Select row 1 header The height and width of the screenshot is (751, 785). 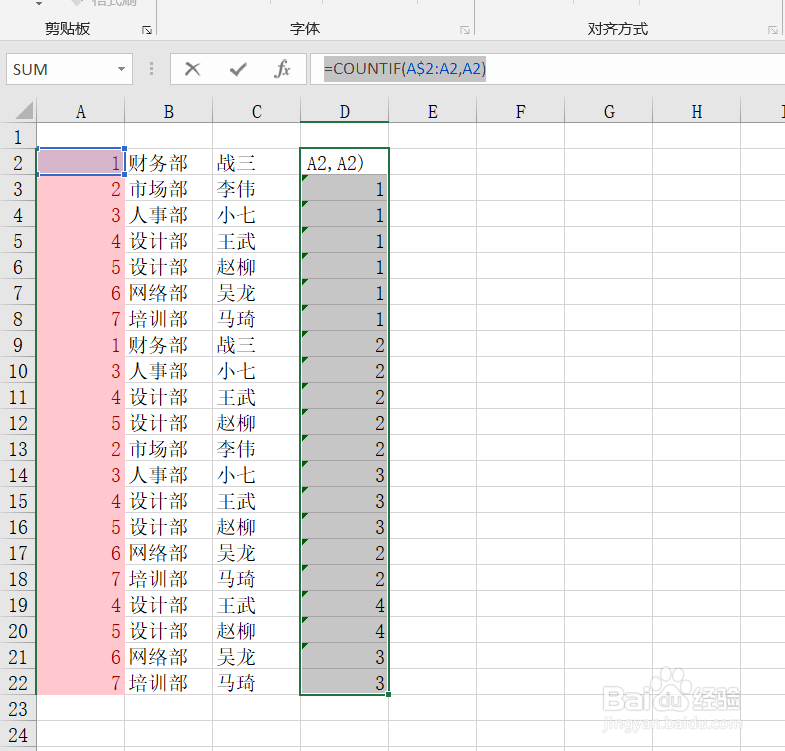click(18, 136)
